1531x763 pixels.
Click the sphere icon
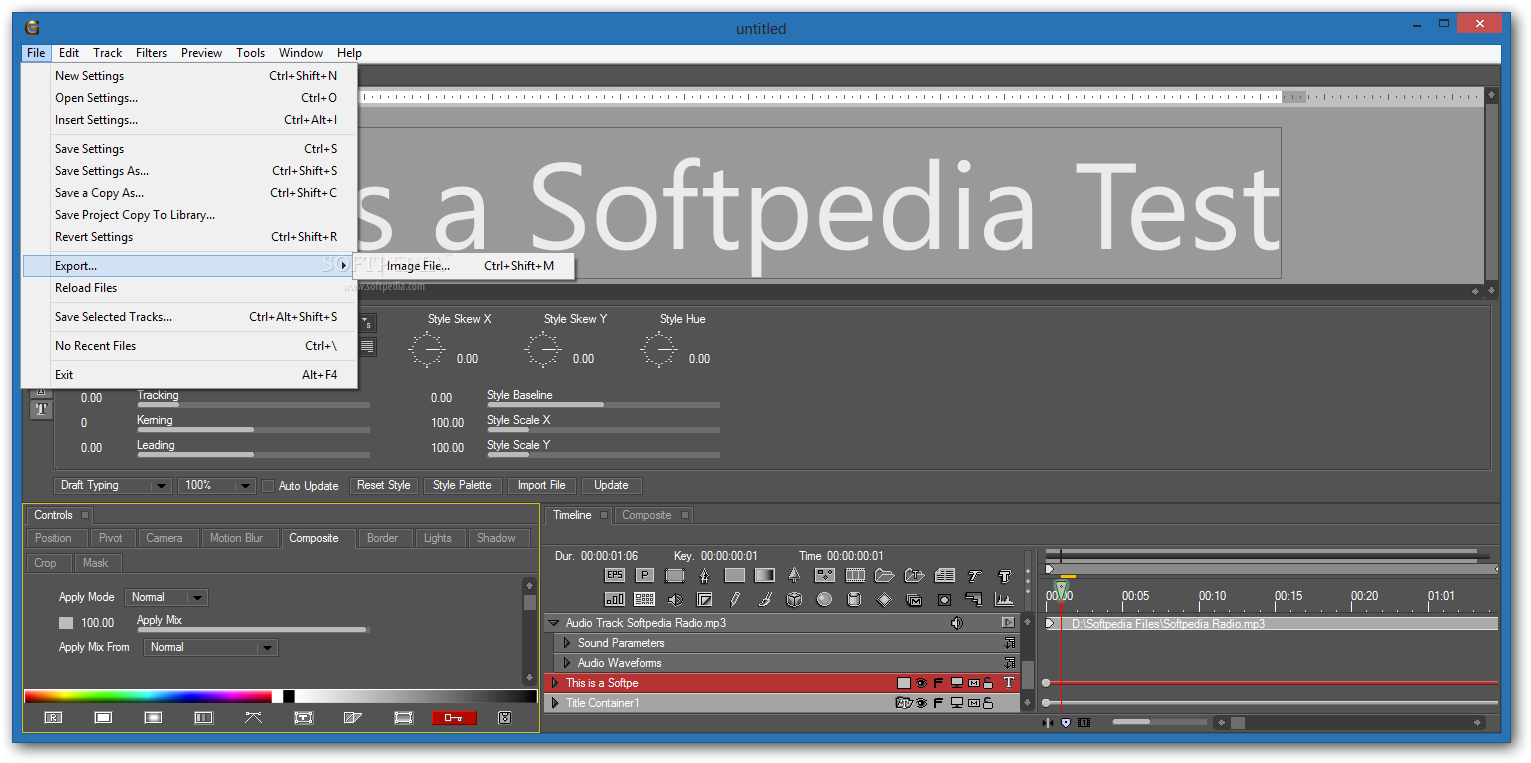click(x=824, y=599)
